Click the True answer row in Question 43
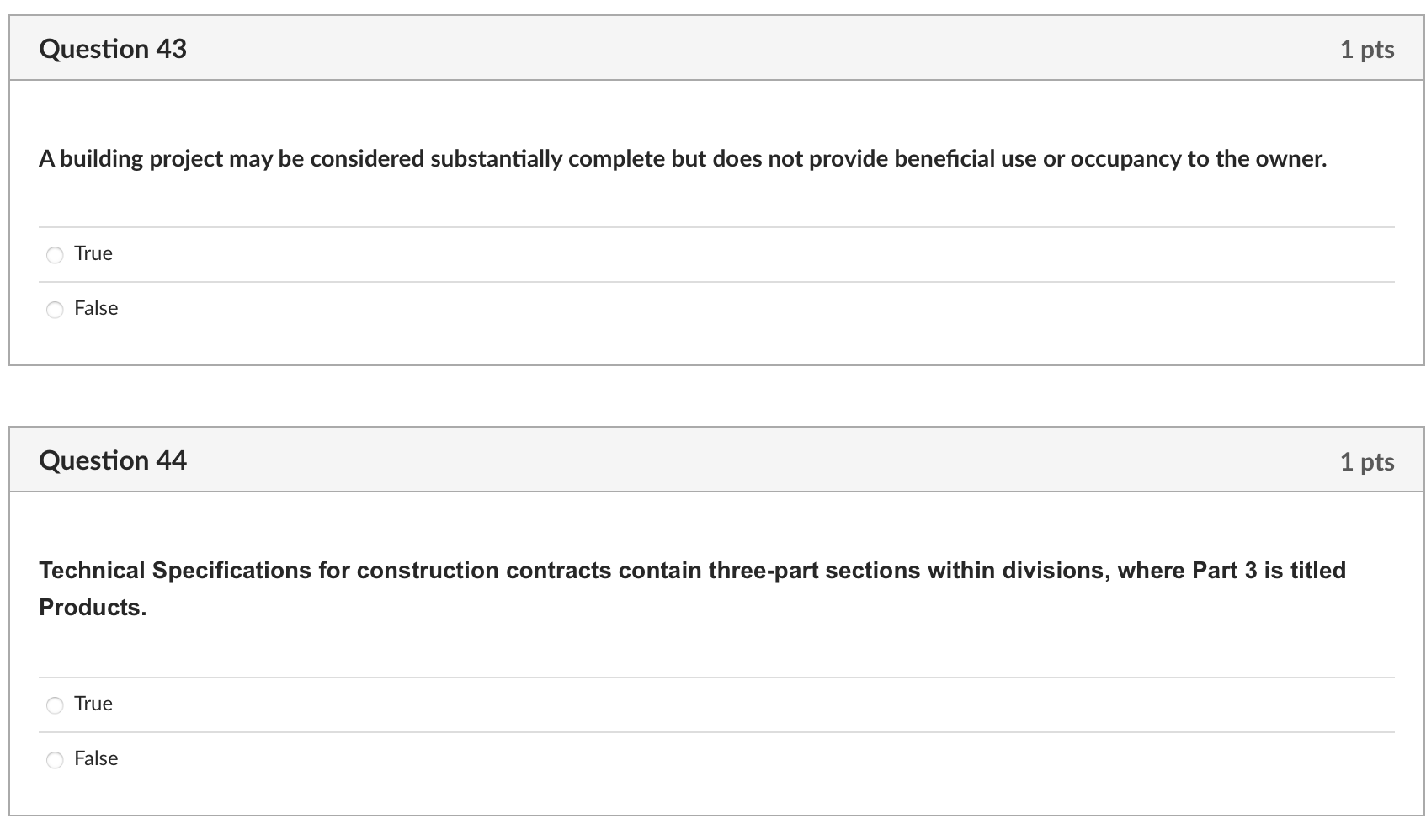Screen dimensions: 1426x840 [x=421, y=253]
